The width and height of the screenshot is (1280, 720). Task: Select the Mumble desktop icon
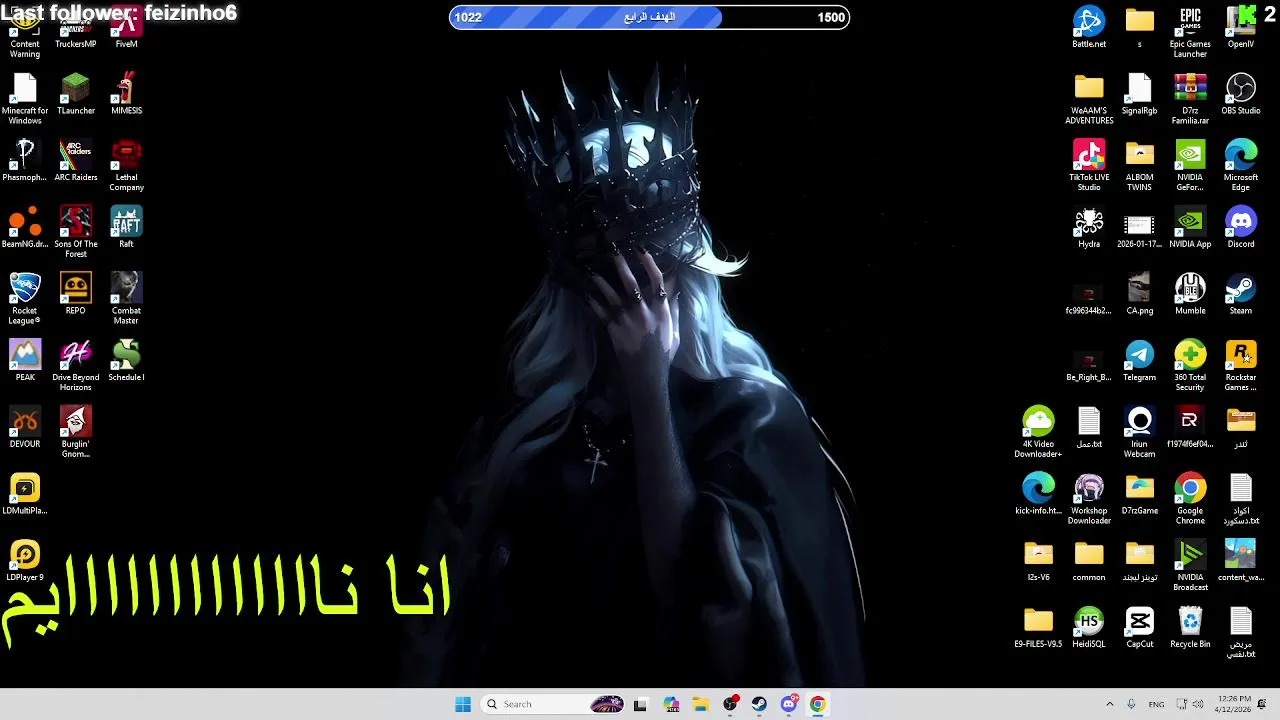[x=1190, y=294]
